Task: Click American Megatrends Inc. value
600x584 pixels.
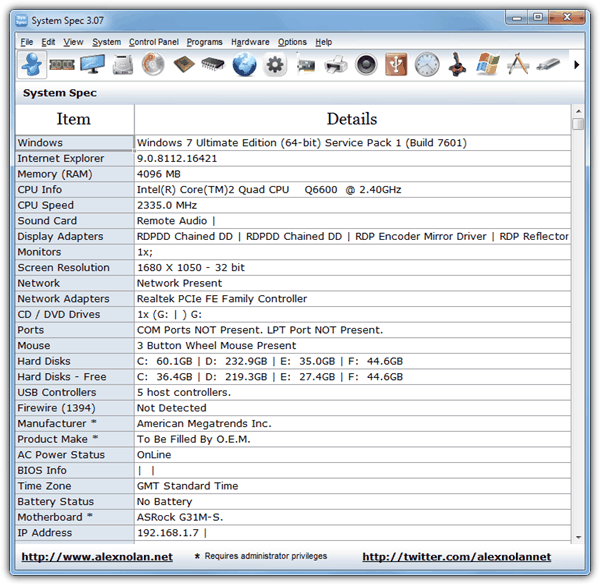Action: [204, 424]
